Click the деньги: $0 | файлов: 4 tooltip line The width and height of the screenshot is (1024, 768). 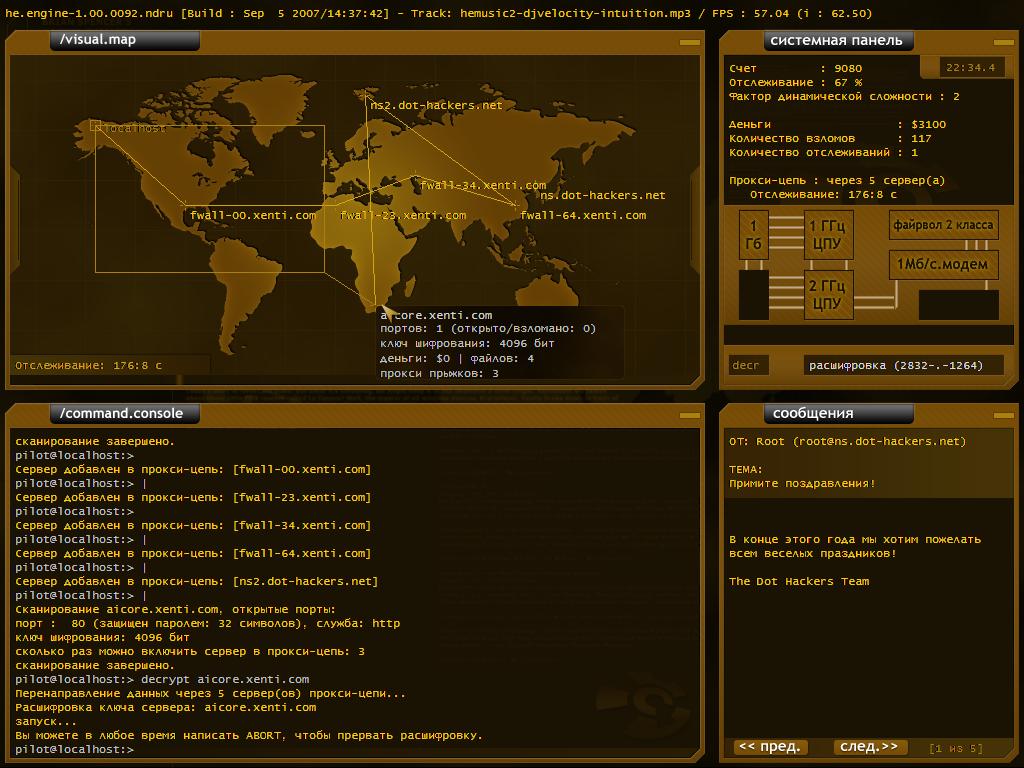tap(457, 359)
